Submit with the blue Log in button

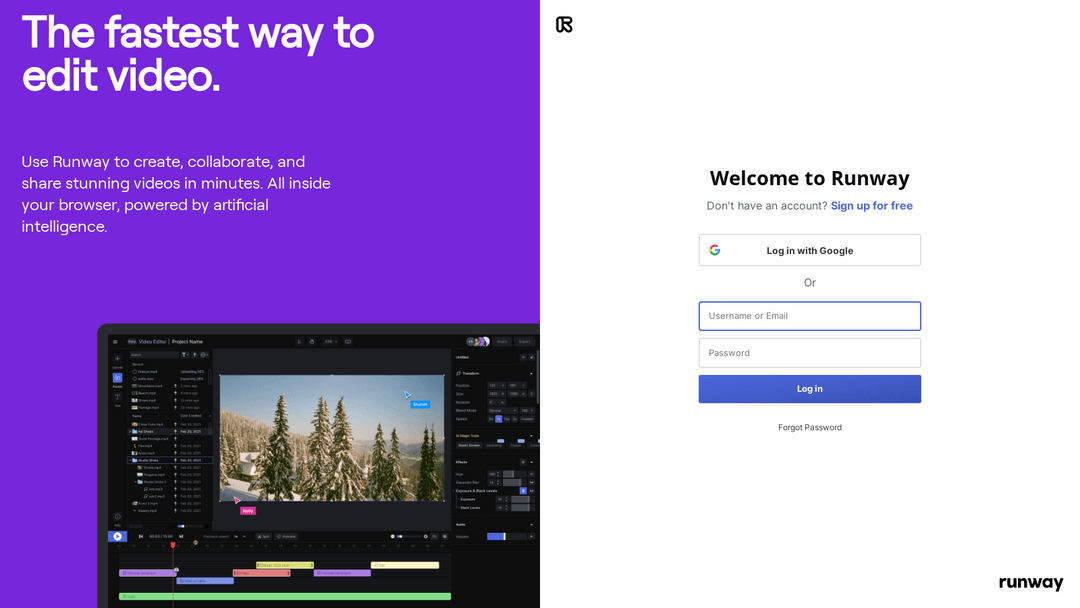(x=809, y=389)
